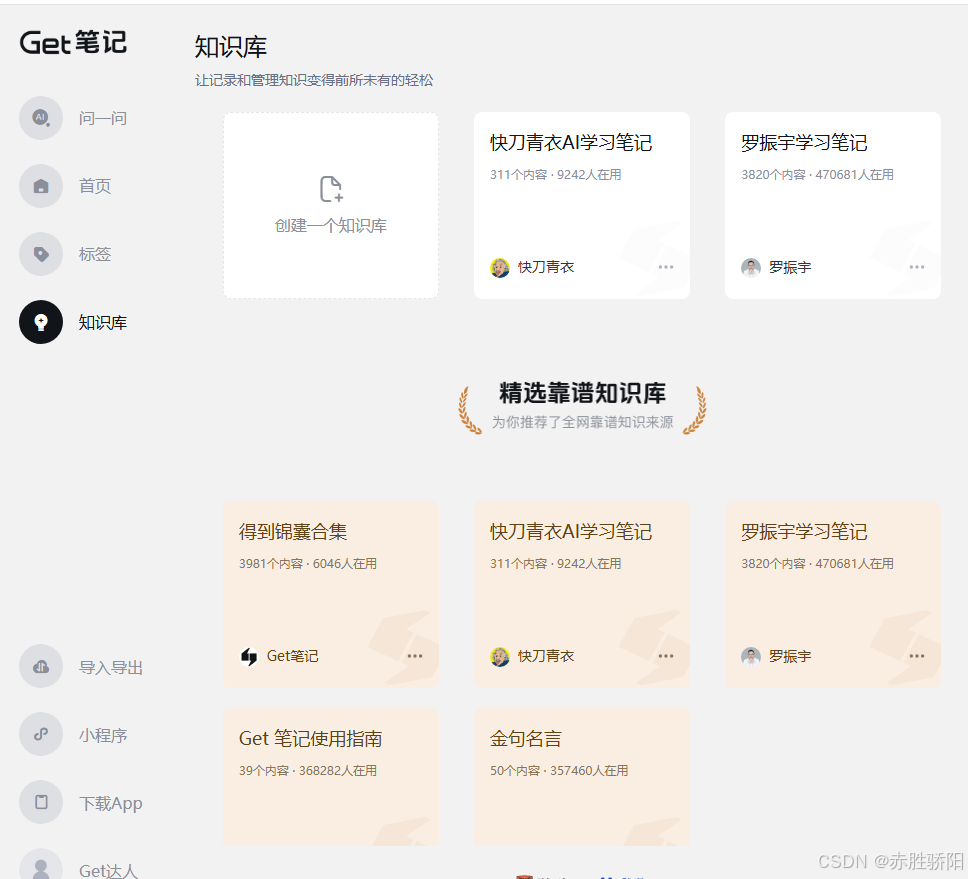Viewport: 968px width, 879px height.
Task: Select 知识库 in sidebar
Action: 102,322
